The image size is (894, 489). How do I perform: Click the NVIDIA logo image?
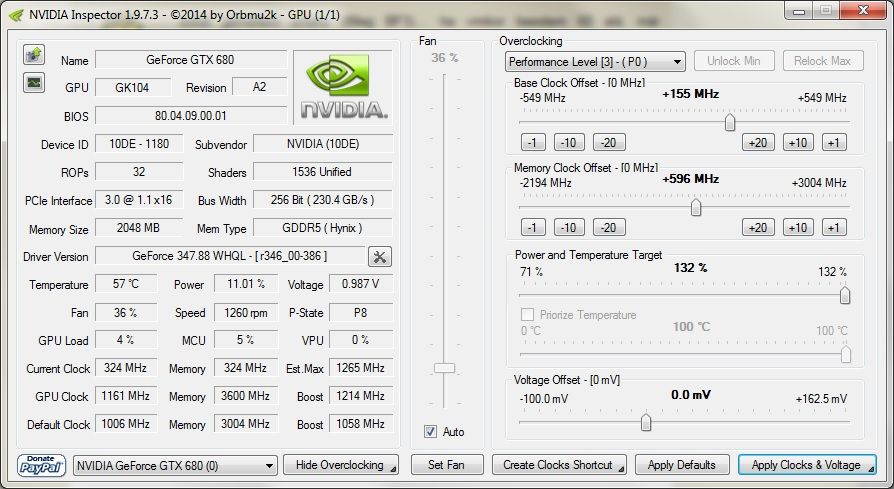coord(344,87)
